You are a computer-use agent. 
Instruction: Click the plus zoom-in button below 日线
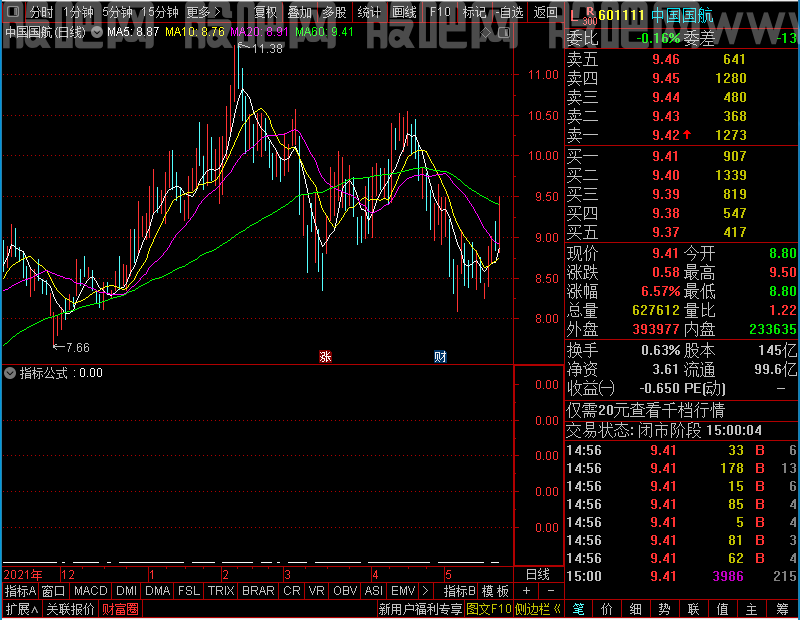[527, 591]
